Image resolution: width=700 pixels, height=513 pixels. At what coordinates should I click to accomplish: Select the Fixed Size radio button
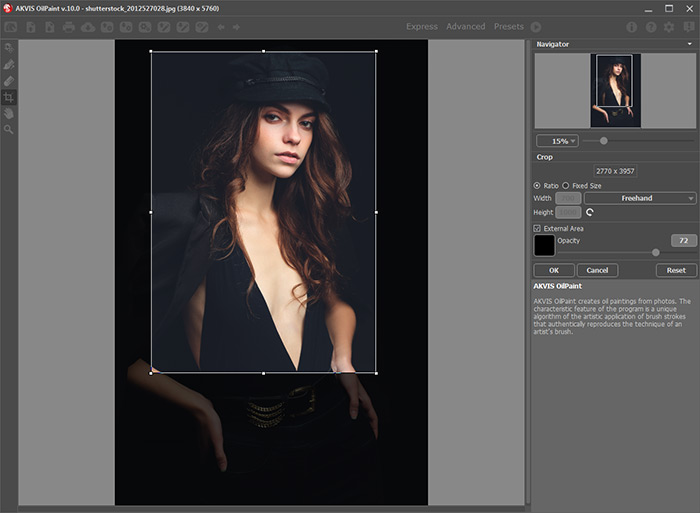[566, 186]
